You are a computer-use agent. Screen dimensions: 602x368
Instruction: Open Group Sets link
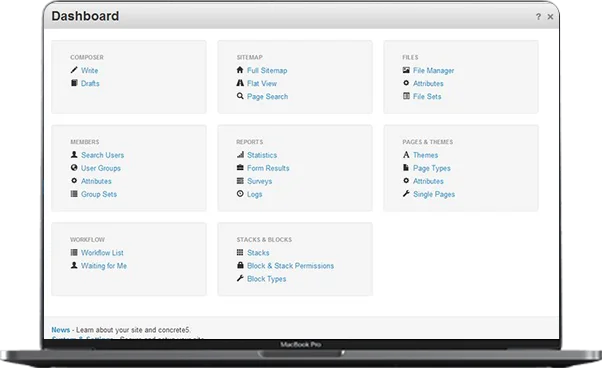(99, 194)
